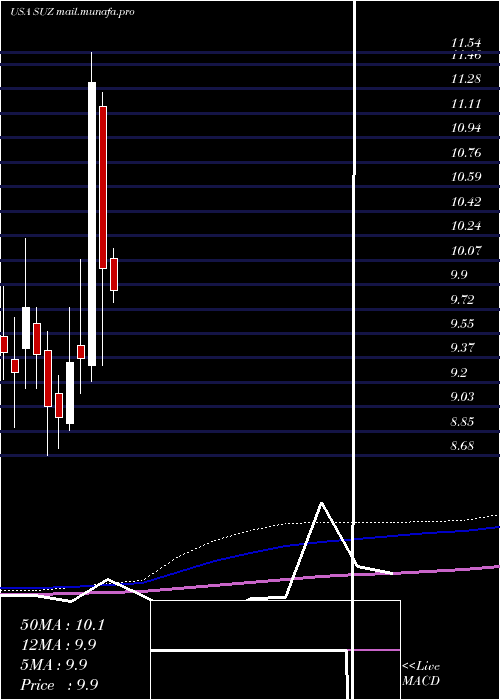Select the 8.85 price axis label
Screen dimensions: 500x700
click(x=462, y=421)
